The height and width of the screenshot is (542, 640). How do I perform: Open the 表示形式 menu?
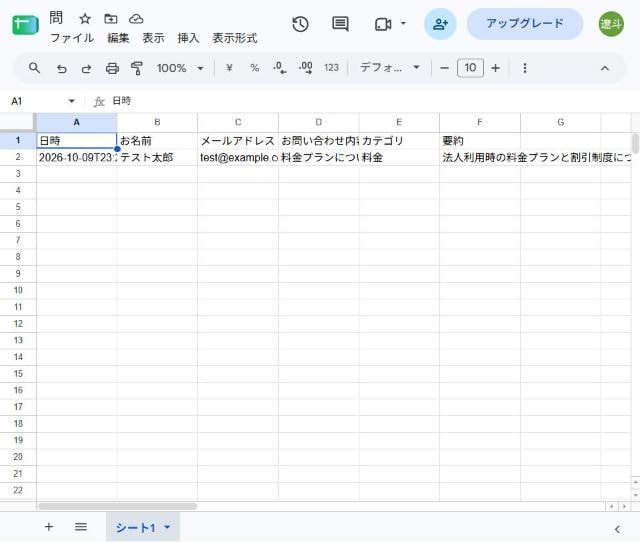point(235,38)
